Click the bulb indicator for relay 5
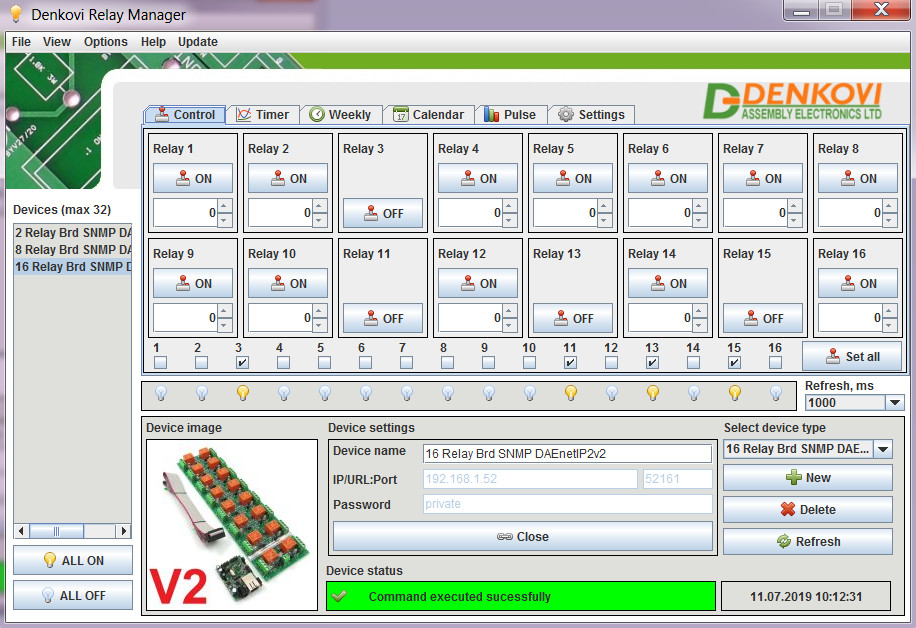 click(325, 393)
